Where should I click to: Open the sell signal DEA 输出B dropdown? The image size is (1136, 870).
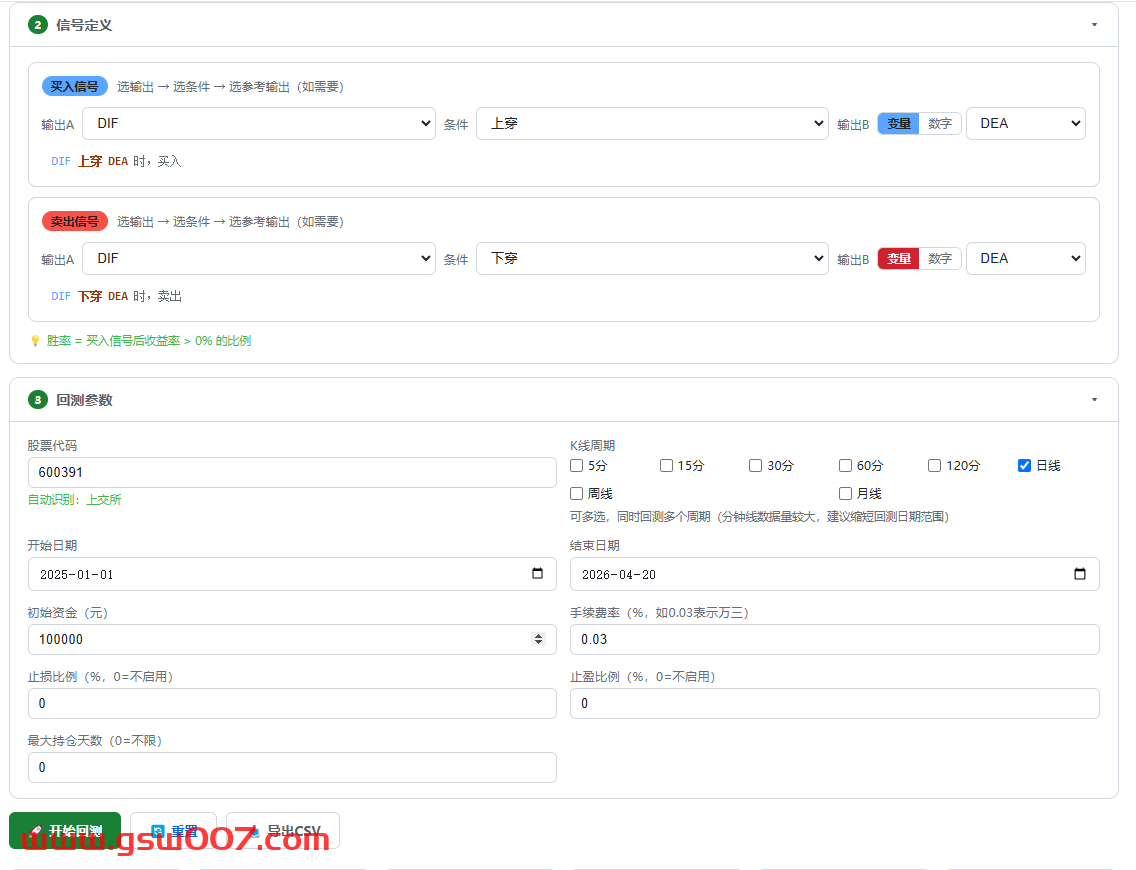(1026, 258)
